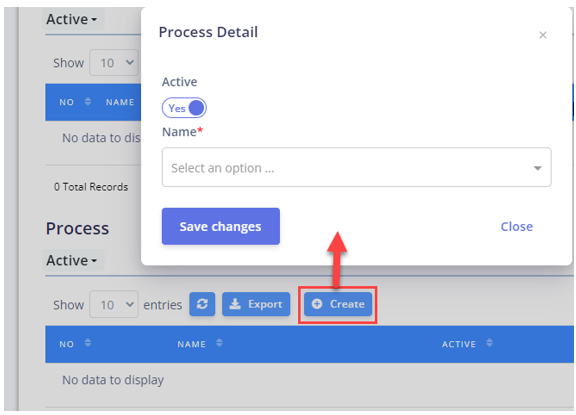
Task: Click the refresh icon button beside entries
Action: tap(202, 304)
